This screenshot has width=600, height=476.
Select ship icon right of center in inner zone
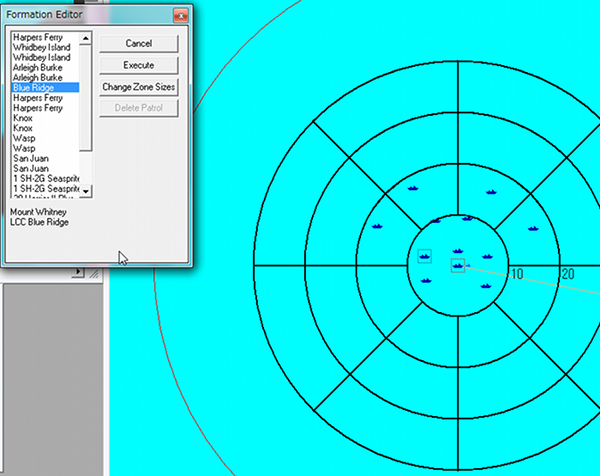point(487,256)
